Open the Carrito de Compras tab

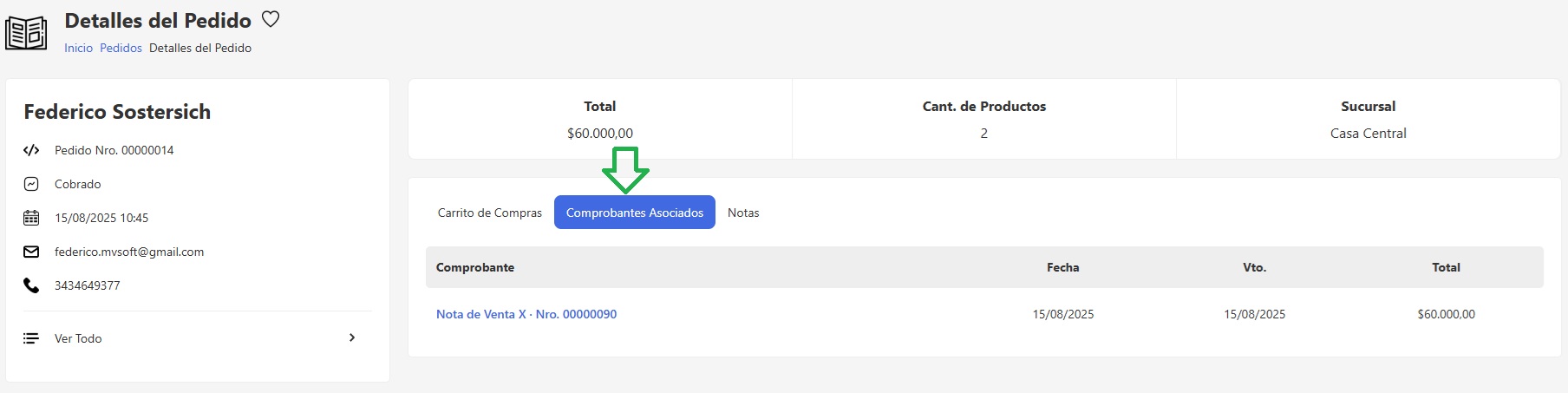point(489,213)
